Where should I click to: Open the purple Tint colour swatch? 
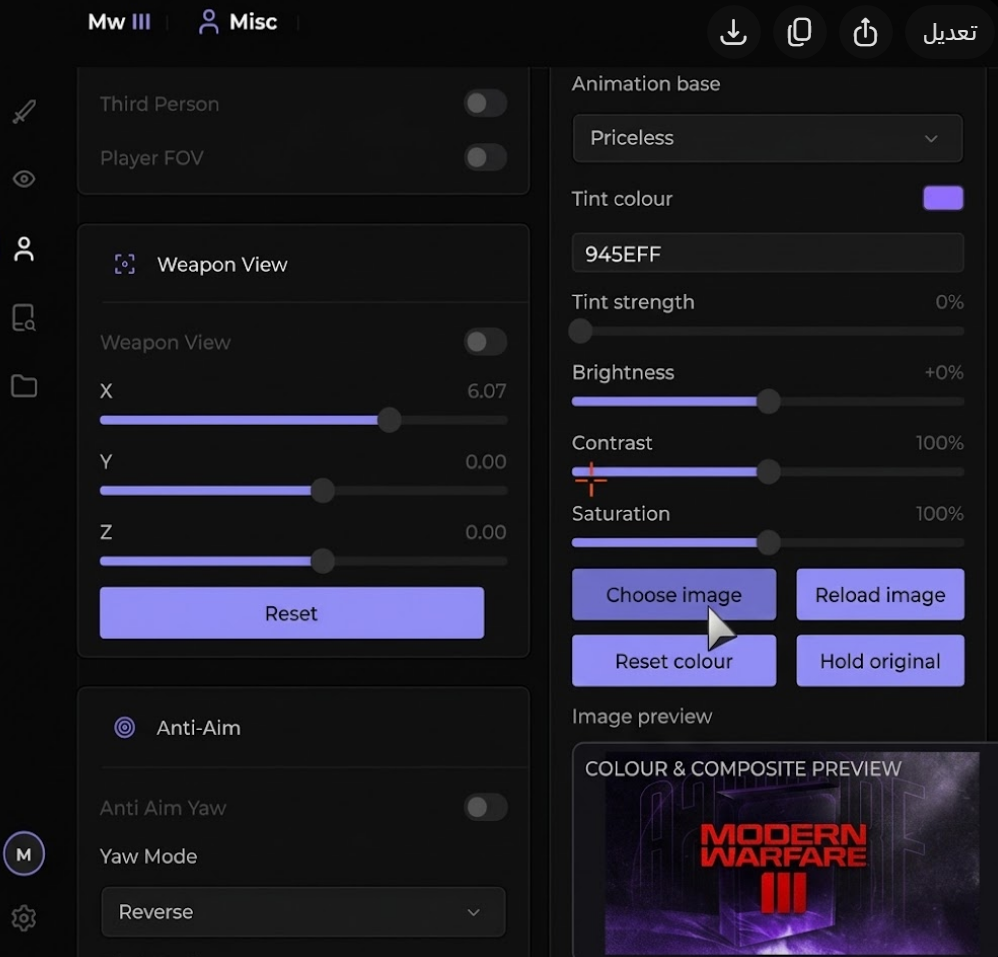(x=943, y=198)
